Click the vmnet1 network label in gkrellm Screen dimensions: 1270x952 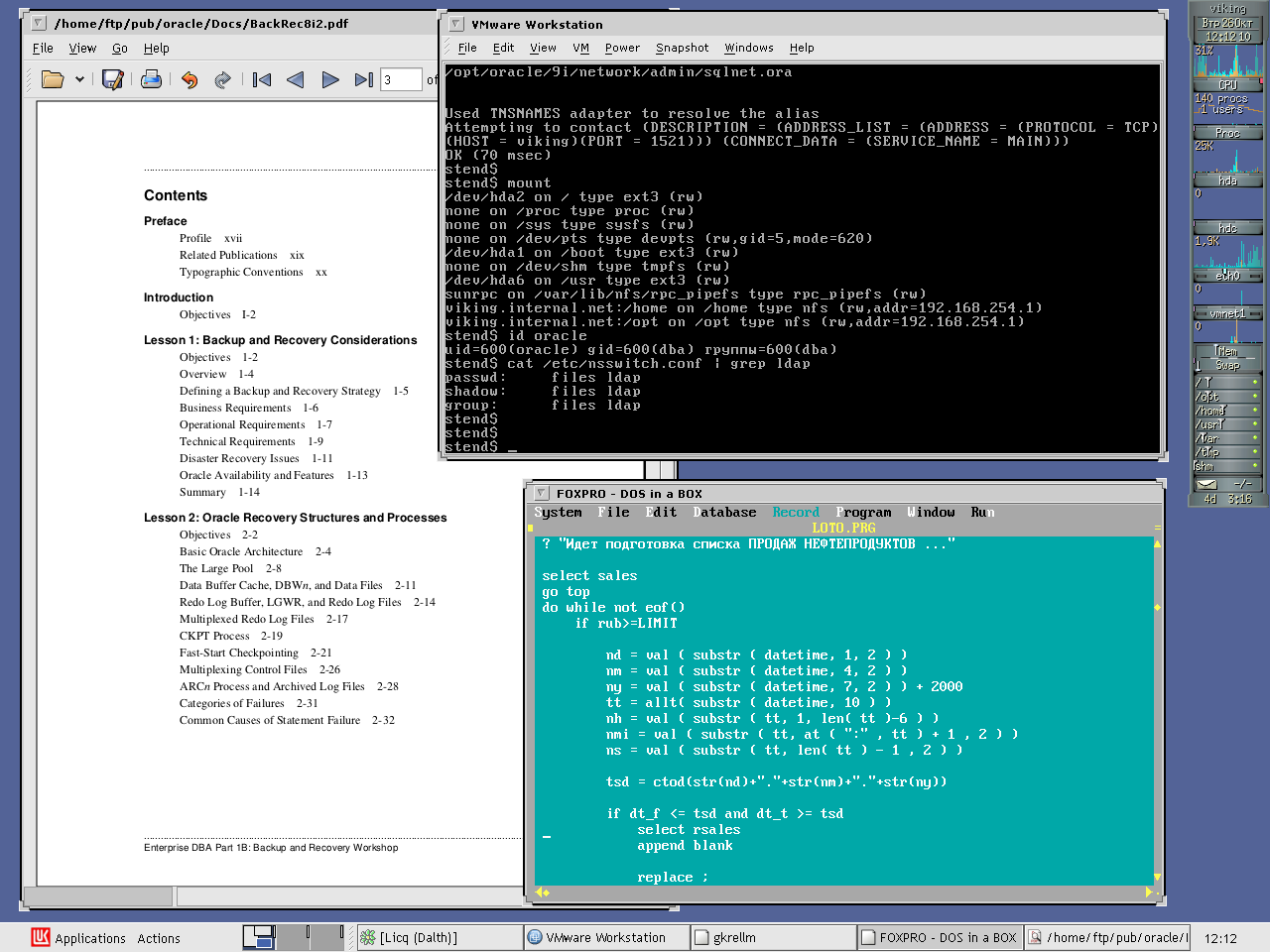(1227, 313)
